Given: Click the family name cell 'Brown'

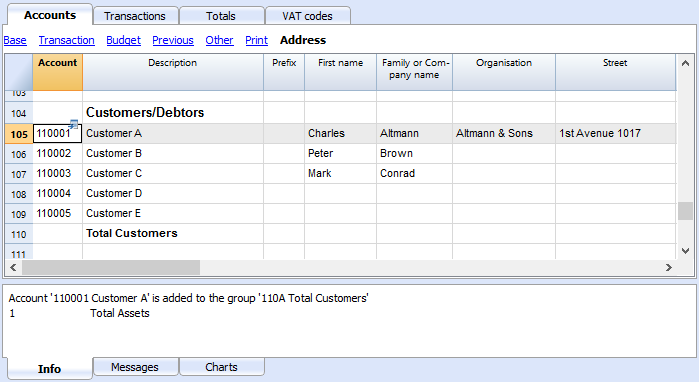Looking at the screenshot, I should pos(415,153).
